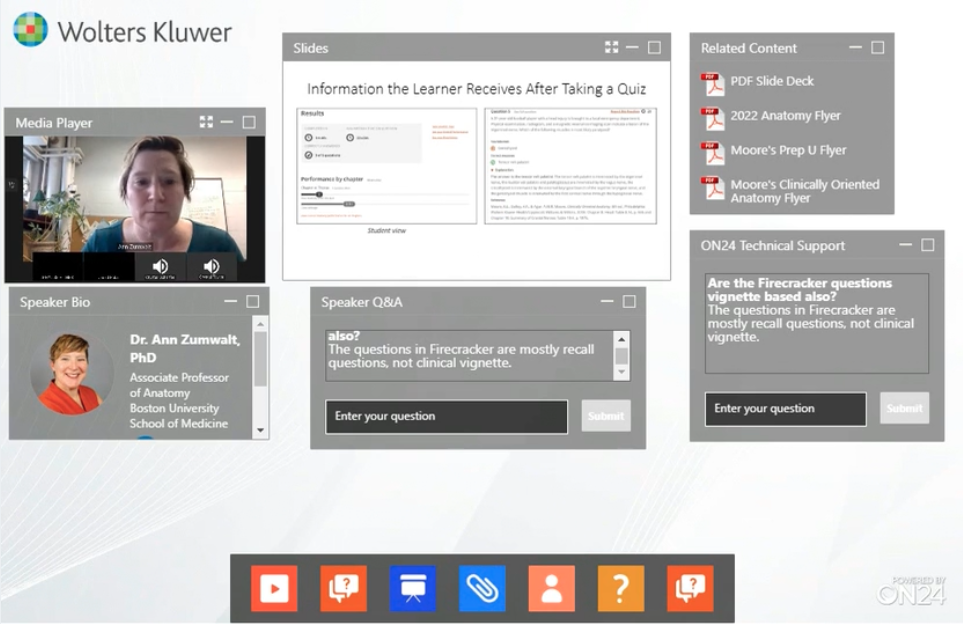963x624 pixels.
Task: Focus the Speaker Q&A question input field
Action: point(446,416)
